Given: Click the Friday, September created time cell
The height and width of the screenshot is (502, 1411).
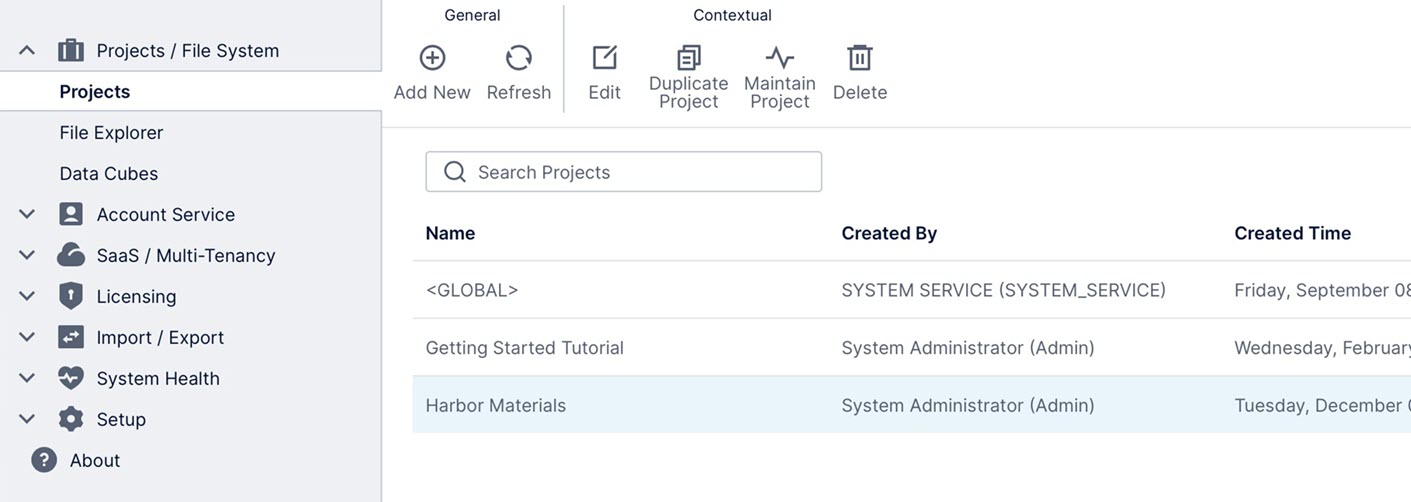Looking at the screenshot, I should pos(1322,290).
